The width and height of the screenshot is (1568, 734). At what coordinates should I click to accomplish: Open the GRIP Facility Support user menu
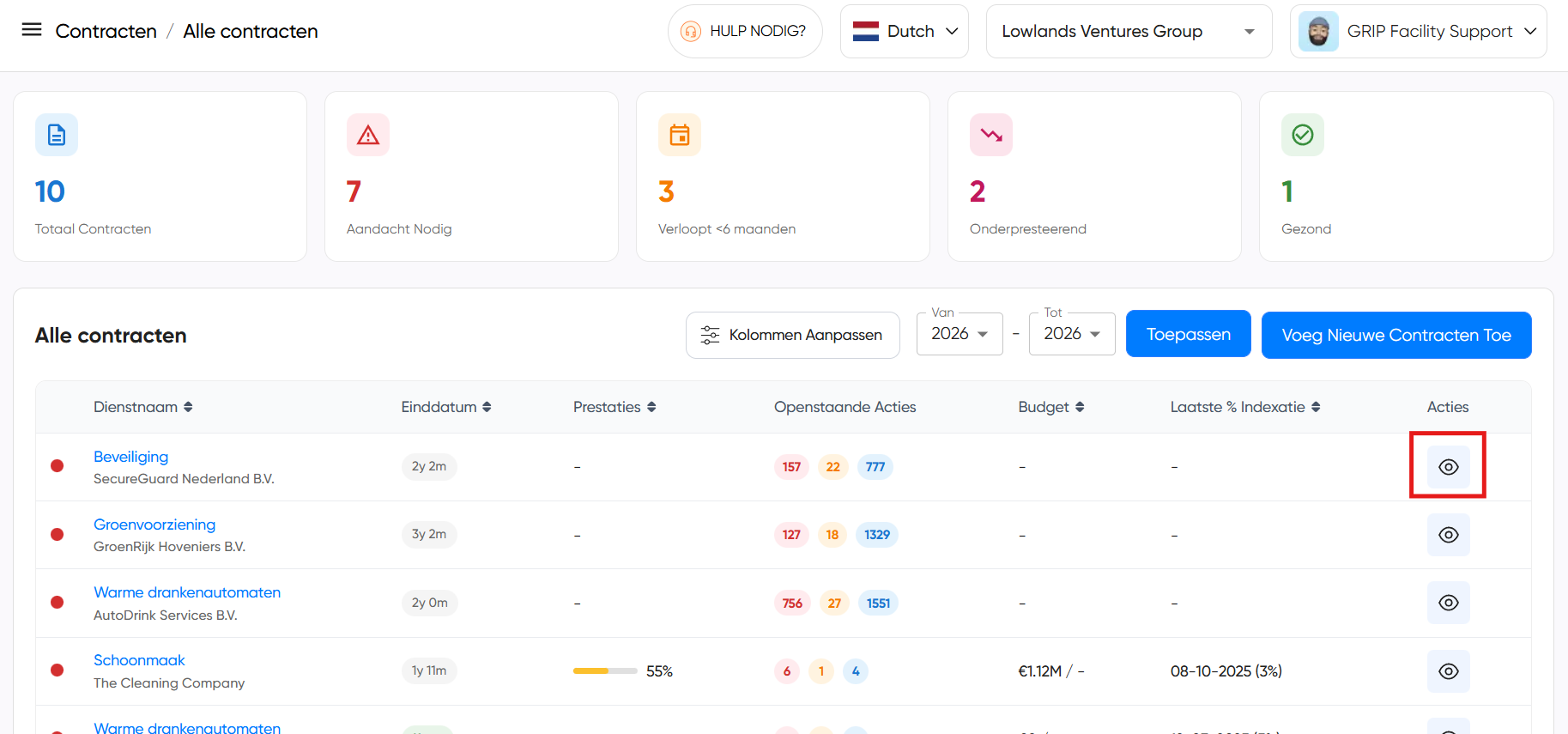1418,32
